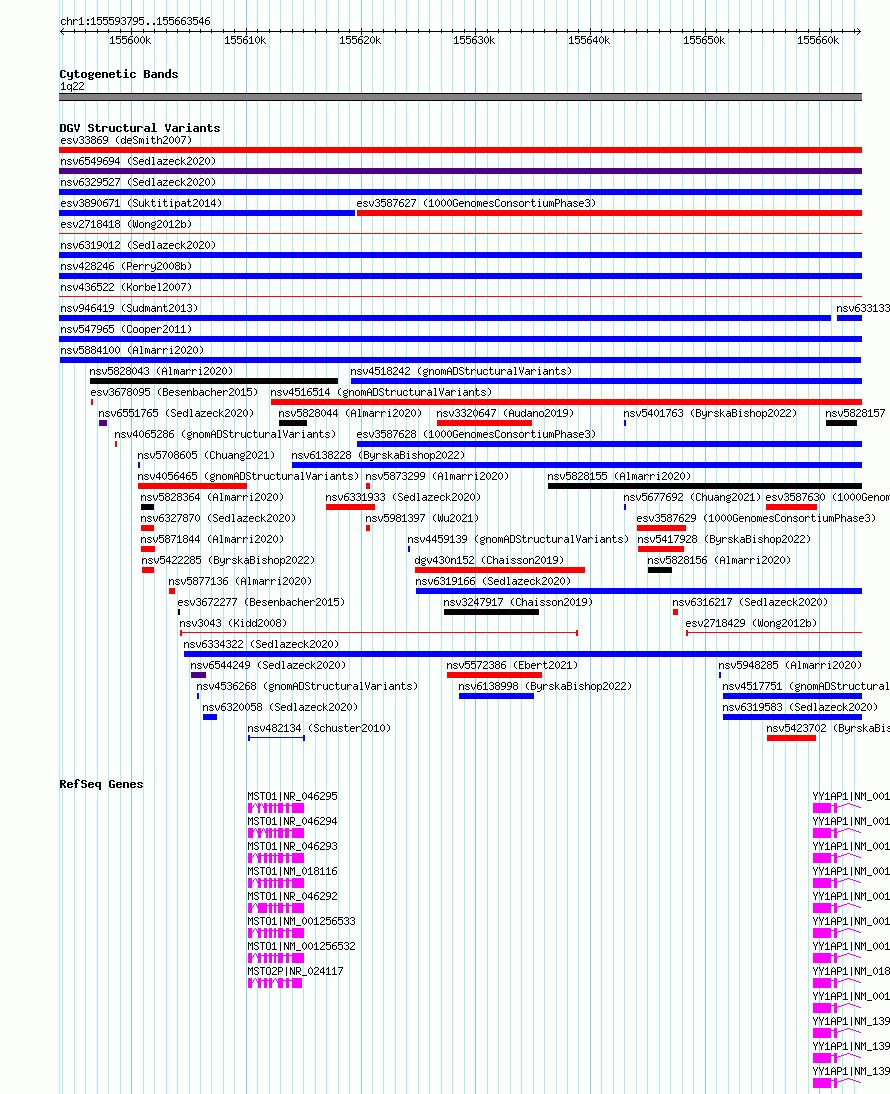
Task: Open nsv6331933 (Sedlazeck2020) variant
Action: [x=350, y=507]
